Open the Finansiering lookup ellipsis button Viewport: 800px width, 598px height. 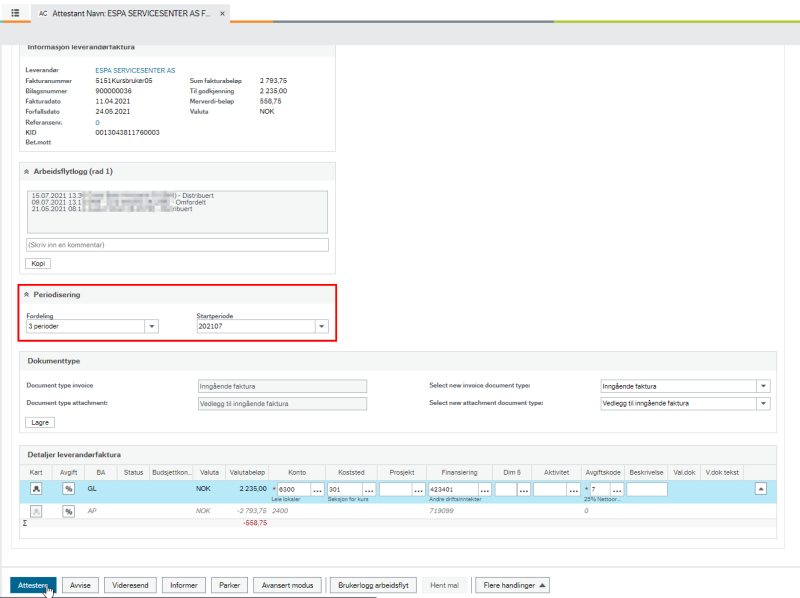pyautogui.click(x=485, y=490)
